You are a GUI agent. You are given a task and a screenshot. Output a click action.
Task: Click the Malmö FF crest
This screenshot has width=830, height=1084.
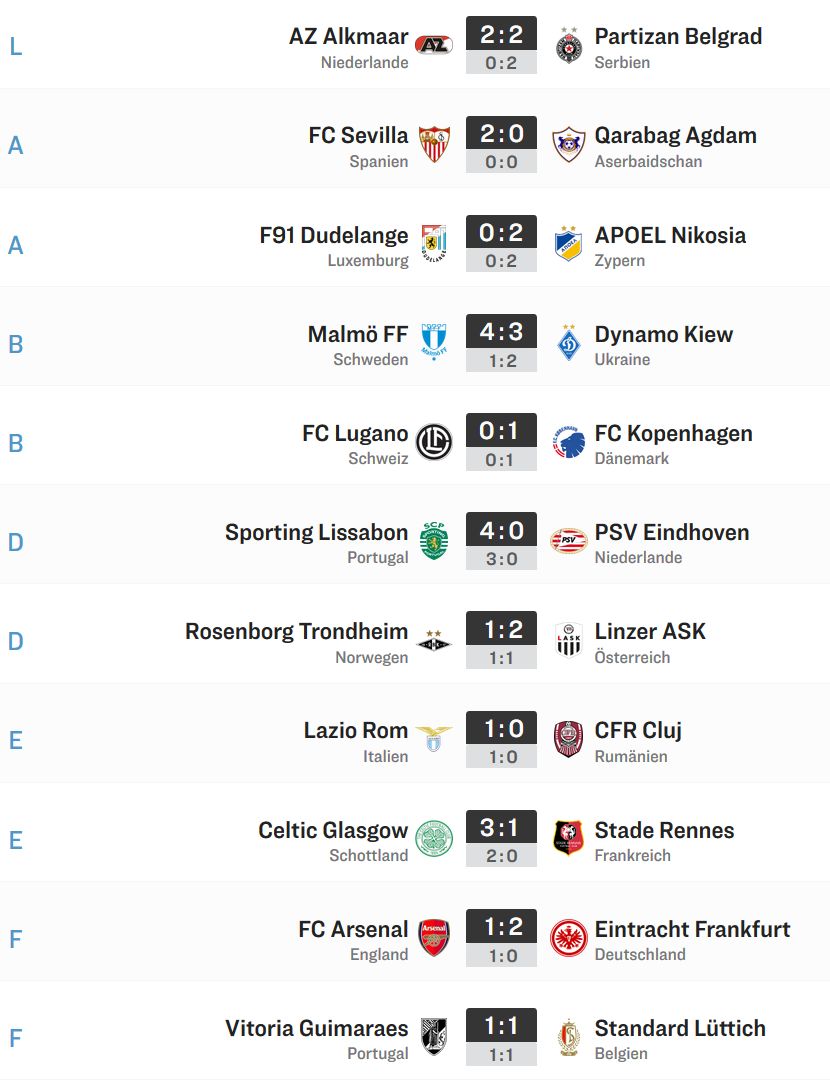click(x=434, y=342)
